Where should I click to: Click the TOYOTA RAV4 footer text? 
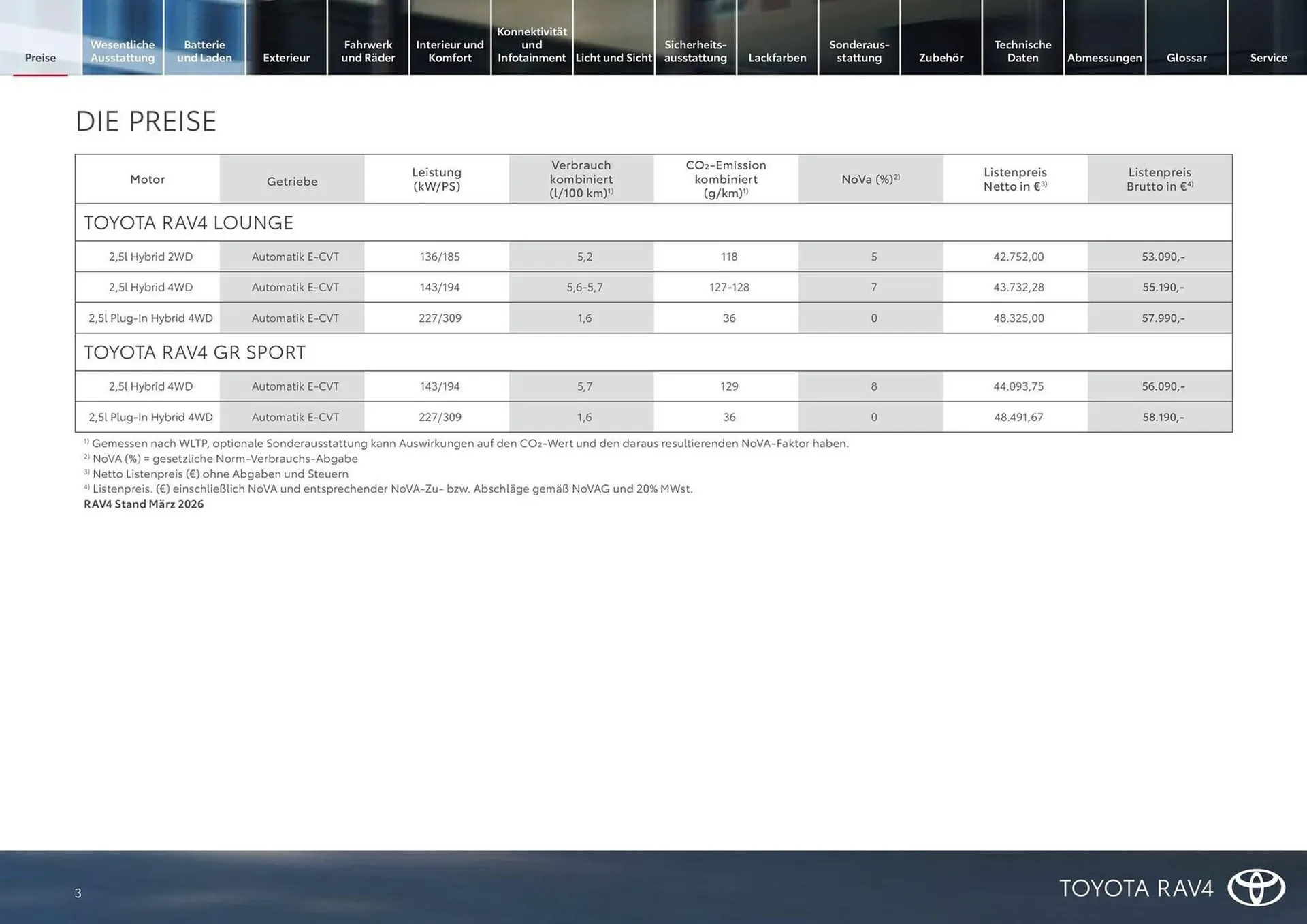tap(1135, 888)
